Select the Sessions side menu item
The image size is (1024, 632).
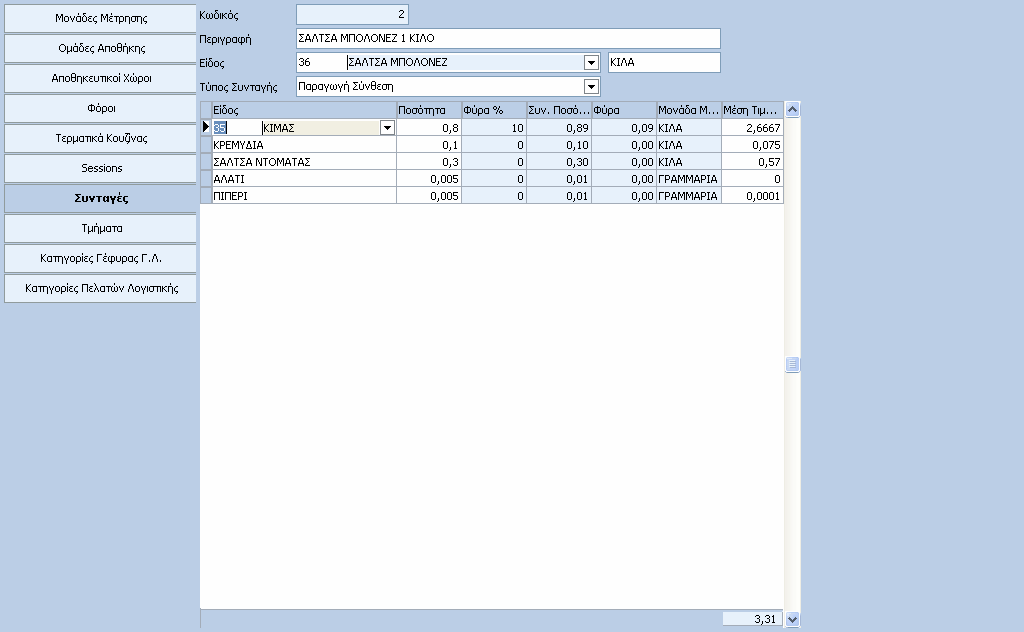click(x=101, y=168)
